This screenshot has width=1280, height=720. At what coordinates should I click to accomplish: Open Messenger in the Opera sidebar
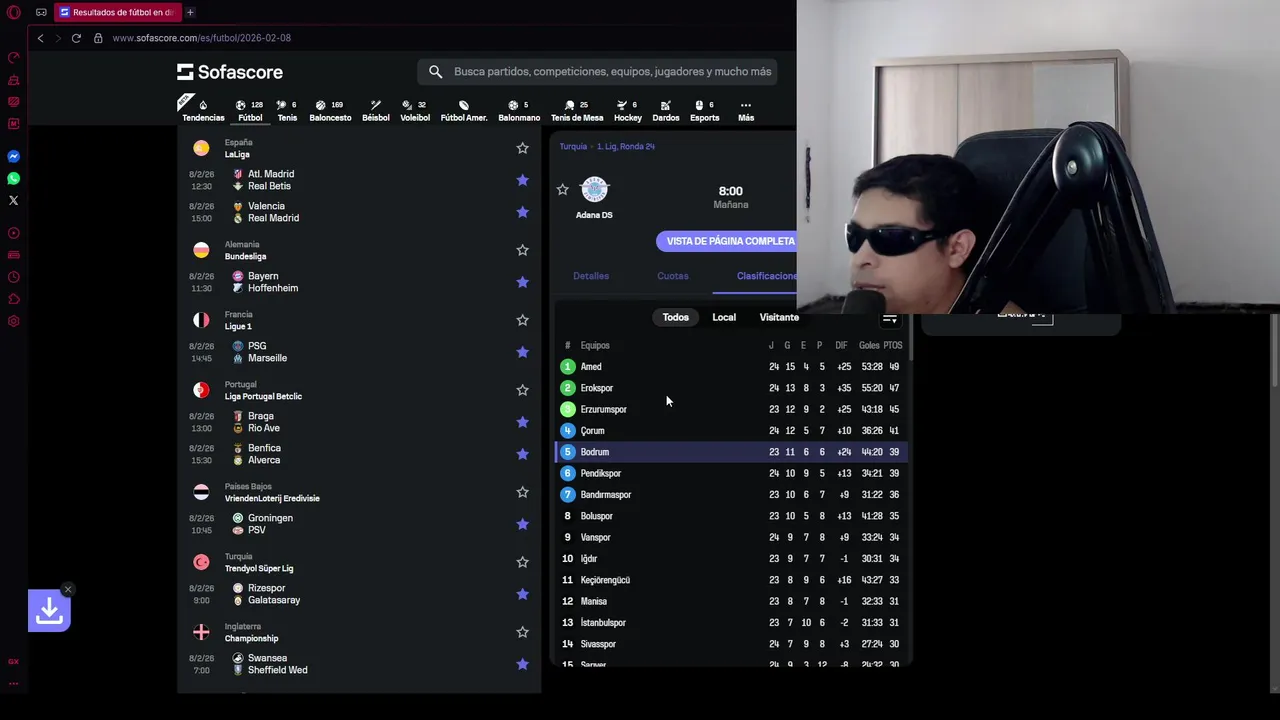tap(14, 157)
